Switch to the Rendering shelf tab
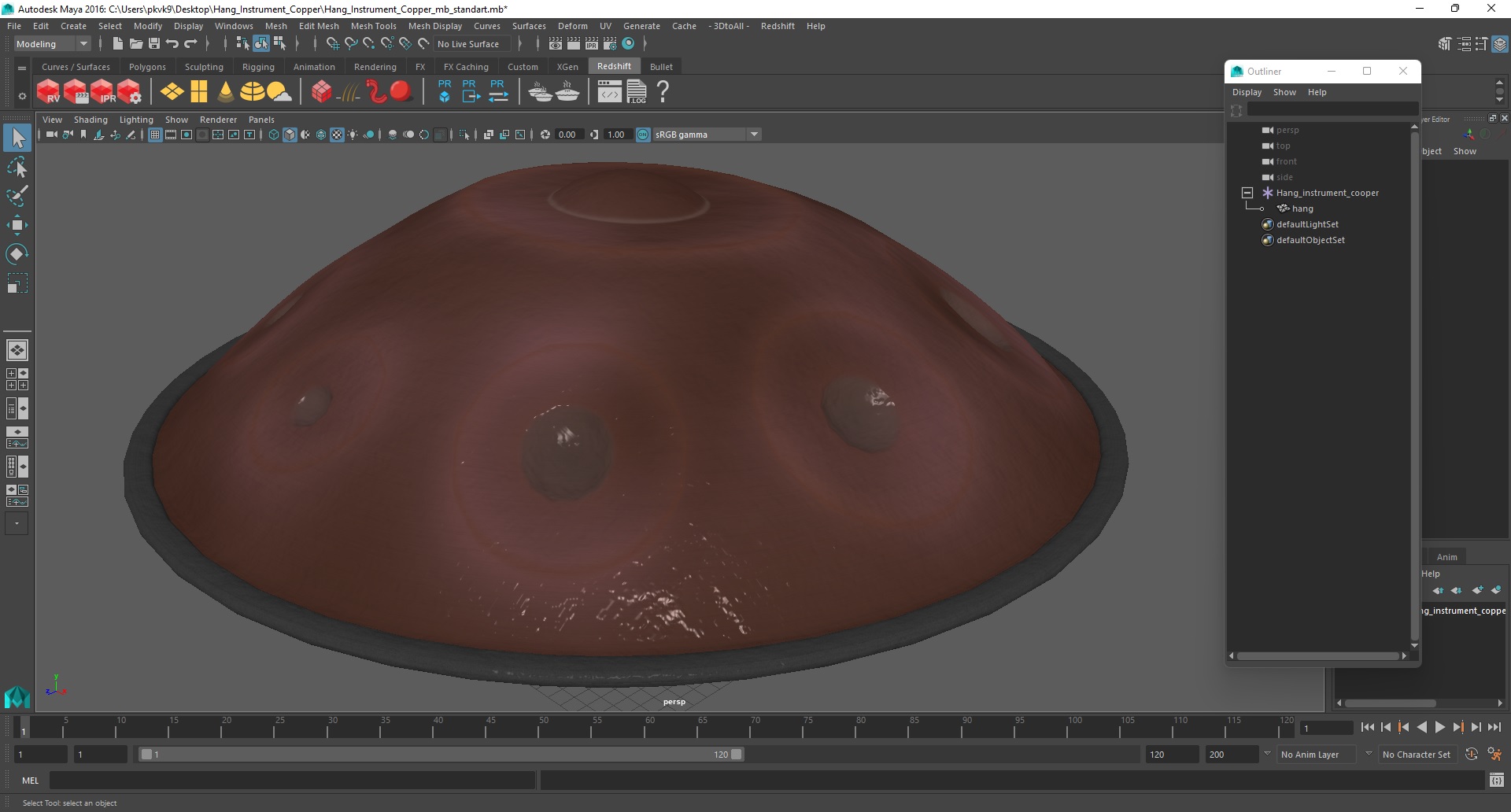The image size is (1511, 812). pyautogui.click(x=375, y=67)
